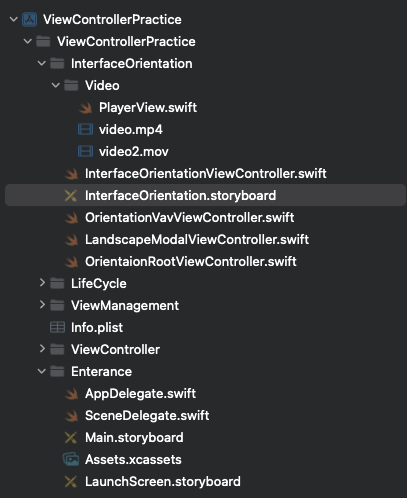Image resolution: width=407 pixels, height=498 pixels.
Task: Select InterfaceOrientationViewController.swift file
Action: click(x=205, y=173)
